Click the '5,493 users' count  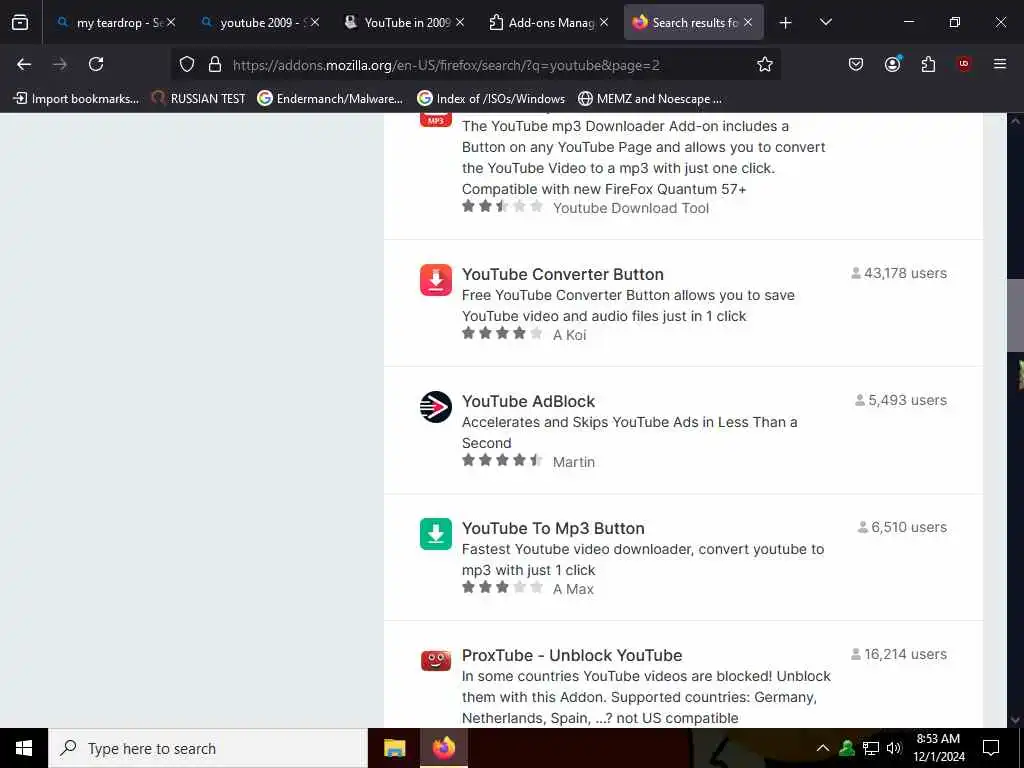(x=901, y=400)
